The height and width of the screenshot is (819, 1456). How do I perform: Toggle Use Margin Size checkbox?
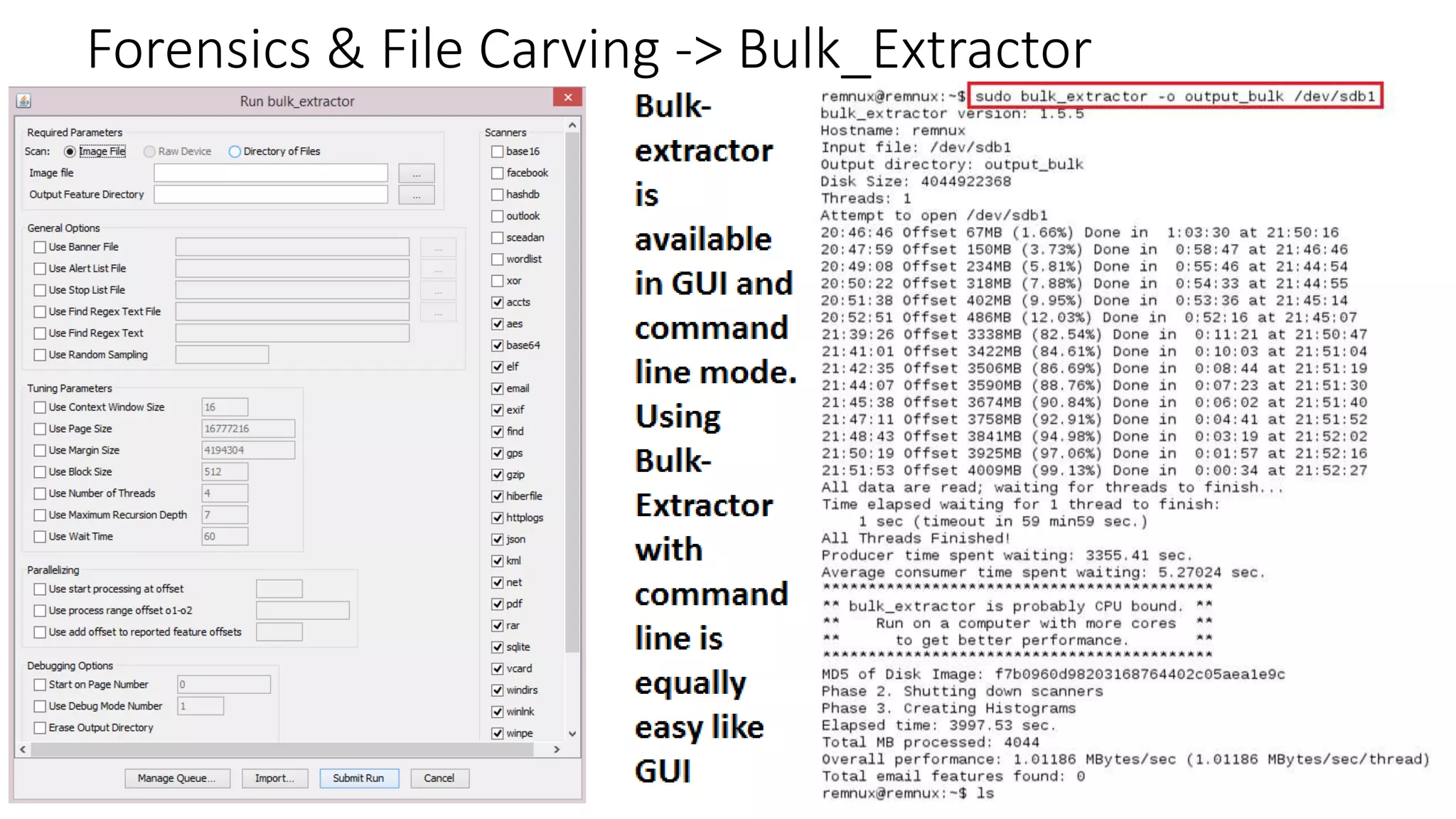coord(40,450)
